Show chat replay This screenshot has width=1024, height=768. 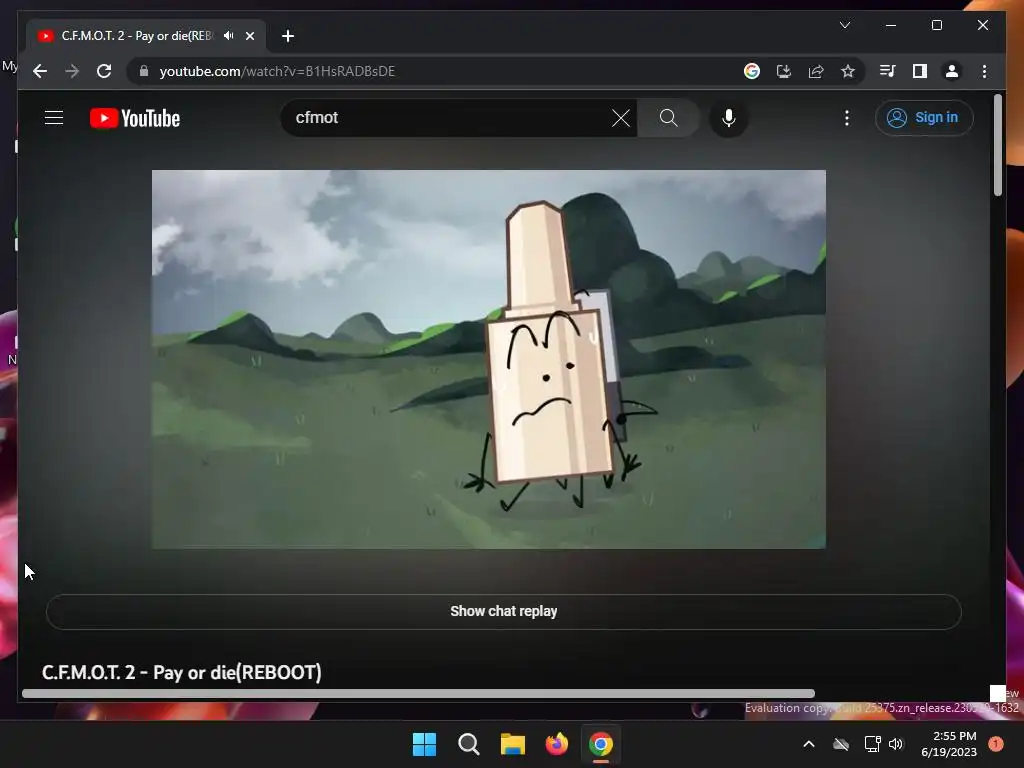coord(504,611)
